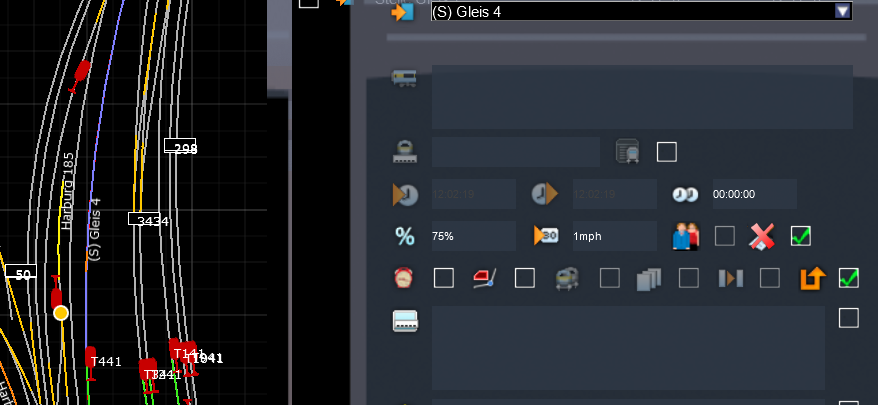Click the arrival time field 12:02:19
This screenshot has width=878, height=405.
(x=474, y=194)
